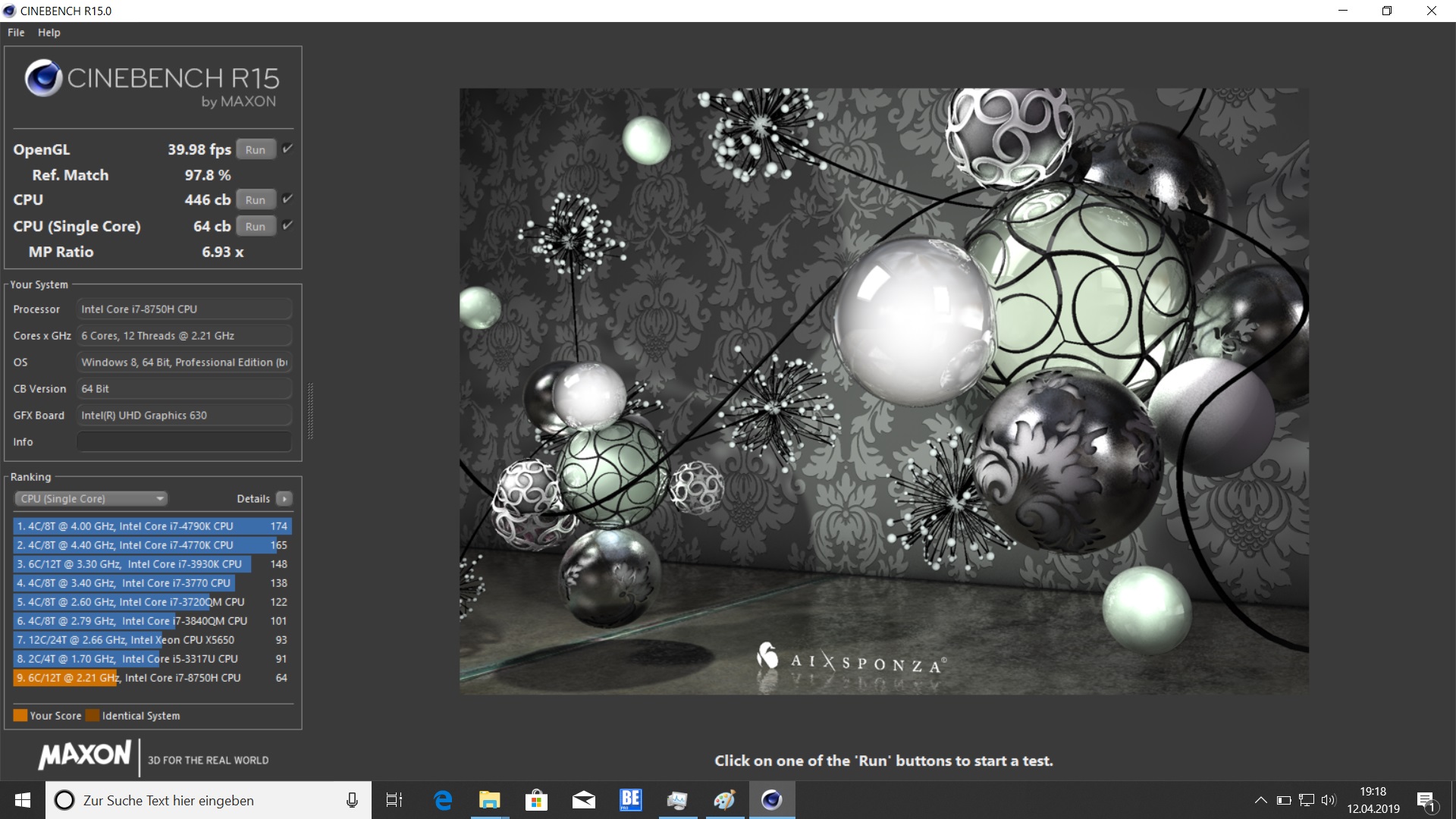Open the File menu
1456x819 pixels.
coord(16,33)
